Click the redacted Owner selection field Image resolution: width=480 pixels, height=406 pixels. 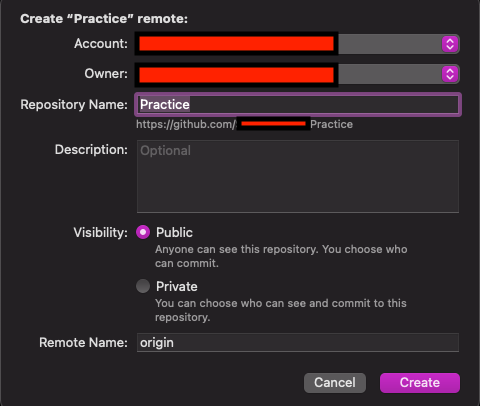click(297, 74)
